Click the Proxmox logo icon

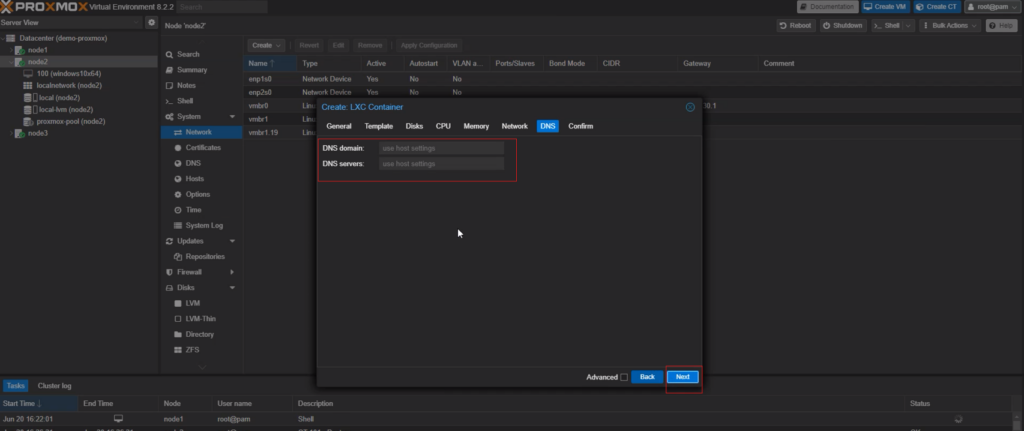(x=7, y=7)
